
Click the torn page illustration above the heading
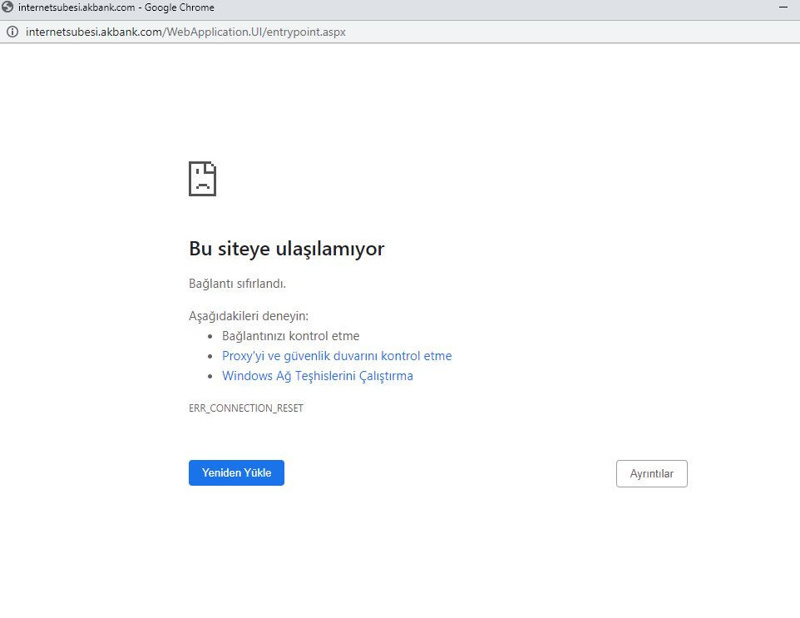point(203,177)
